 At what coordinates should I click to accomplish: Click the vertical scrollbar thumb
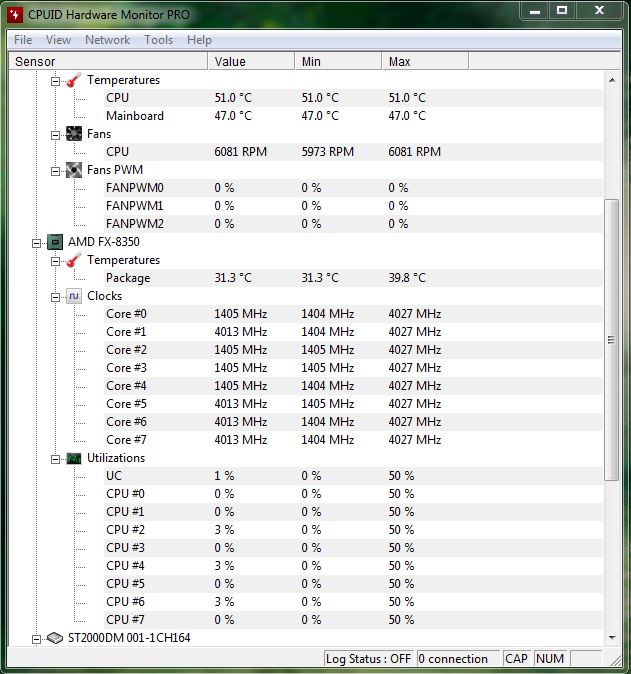611,340
